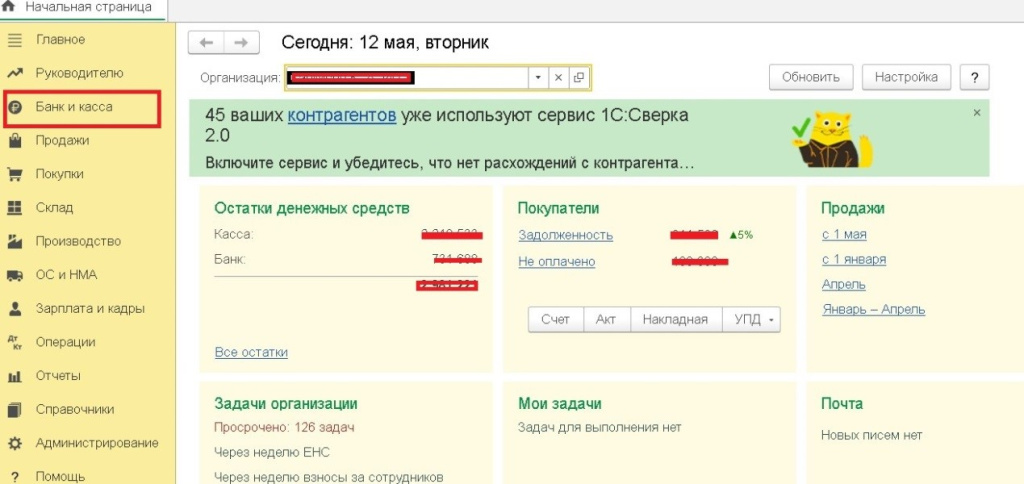Open the Администрирование section
1024x484 pixels.
97,443
